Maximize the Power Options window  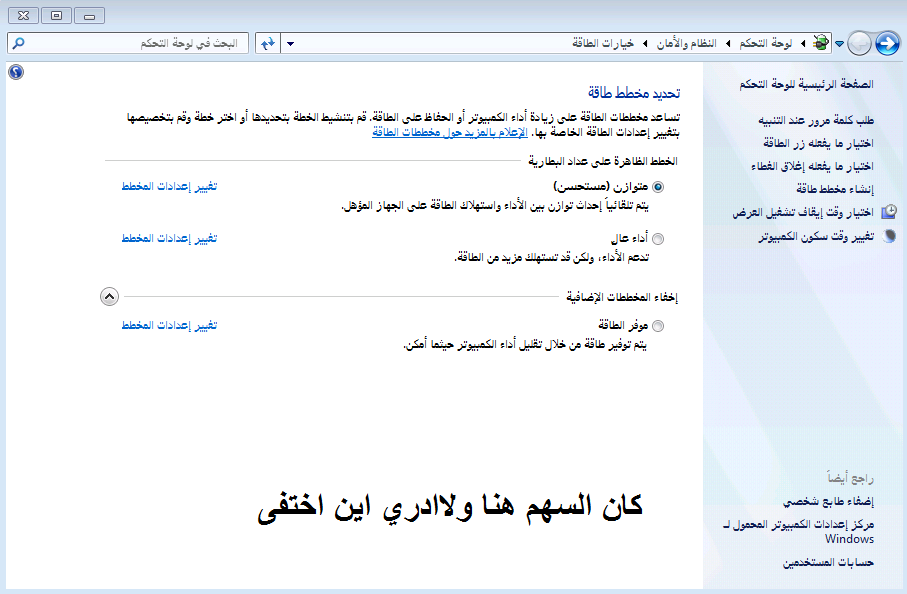pos(56,16)
